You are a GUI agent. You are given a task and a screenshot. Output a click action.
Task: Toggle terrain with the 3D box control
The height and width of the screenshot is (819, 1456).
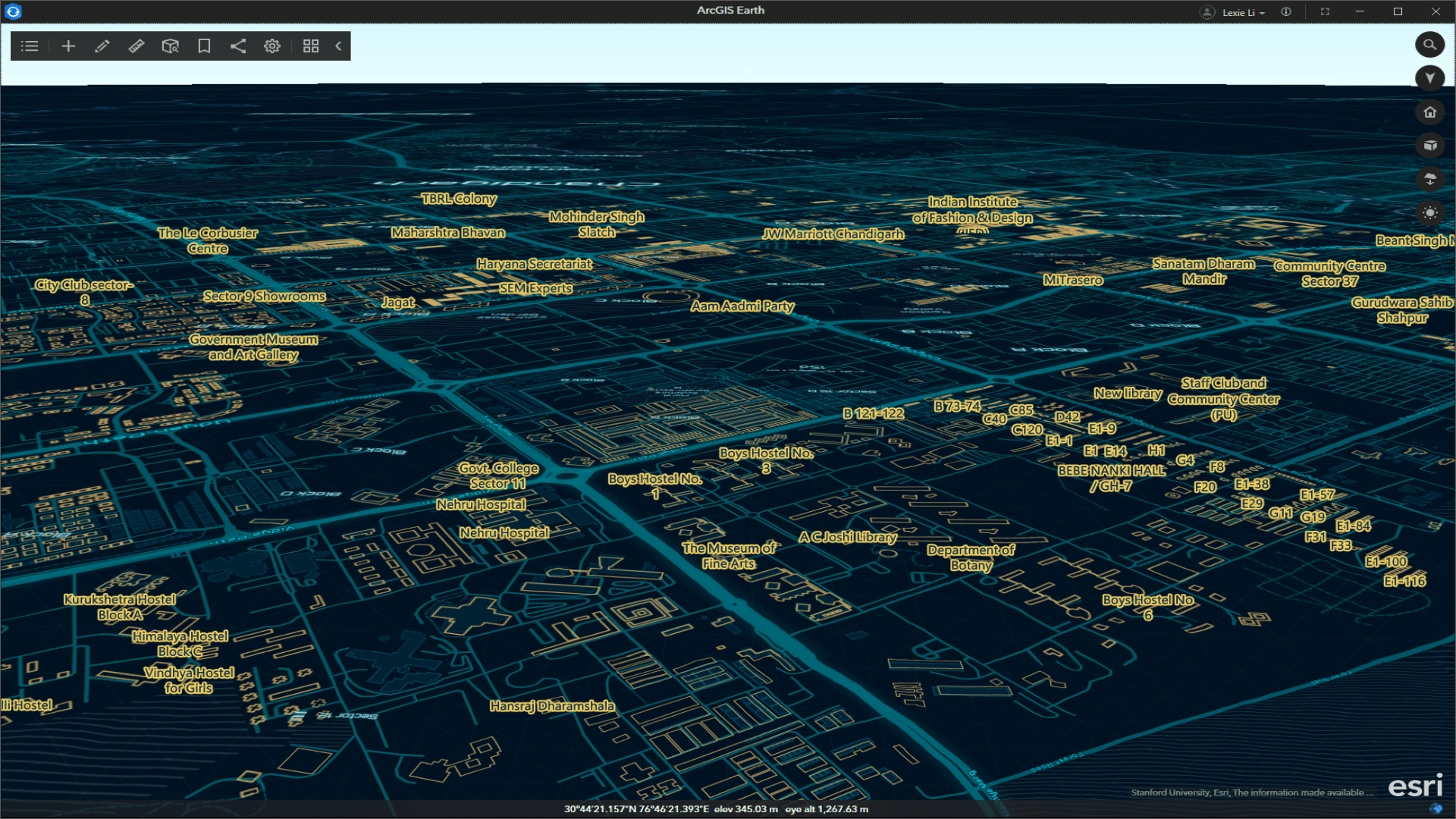1430,146
